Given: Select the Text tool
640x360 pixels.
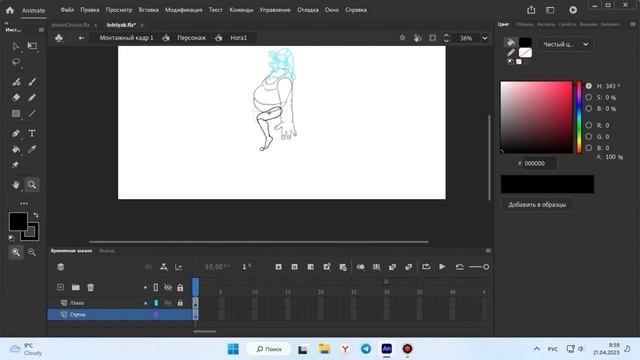Looking at the screenshot, I should pyautogui.click(x=32, y=133).
